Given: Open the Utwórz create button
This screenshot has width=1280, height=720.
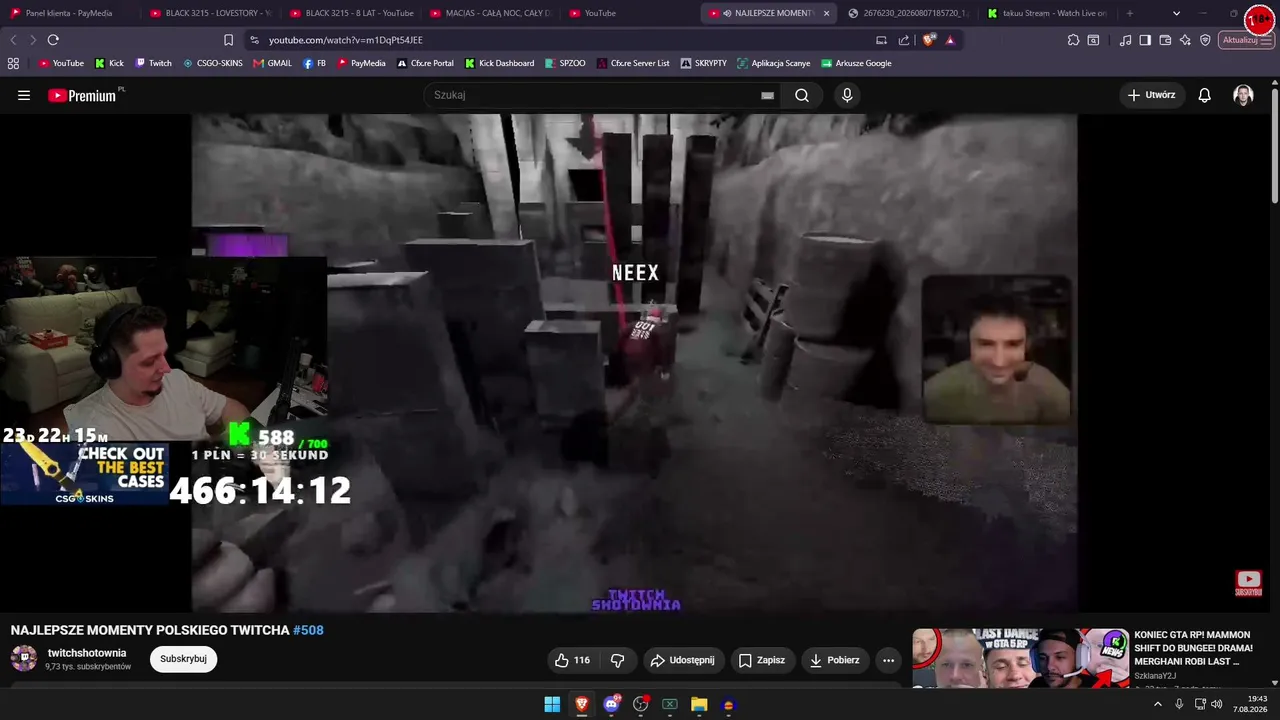Looking at the screenshot, I should 1151,95.
